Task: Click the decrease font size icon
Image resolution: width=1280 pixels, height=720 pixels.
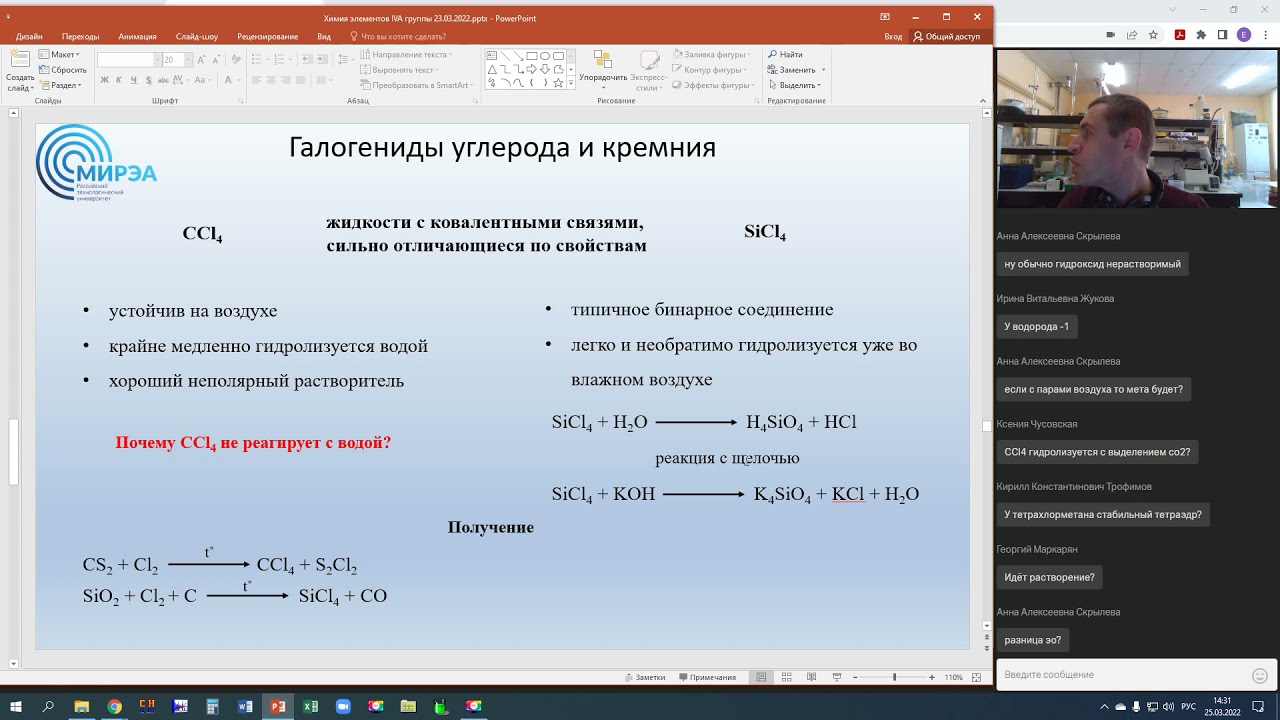Action: 216,60
